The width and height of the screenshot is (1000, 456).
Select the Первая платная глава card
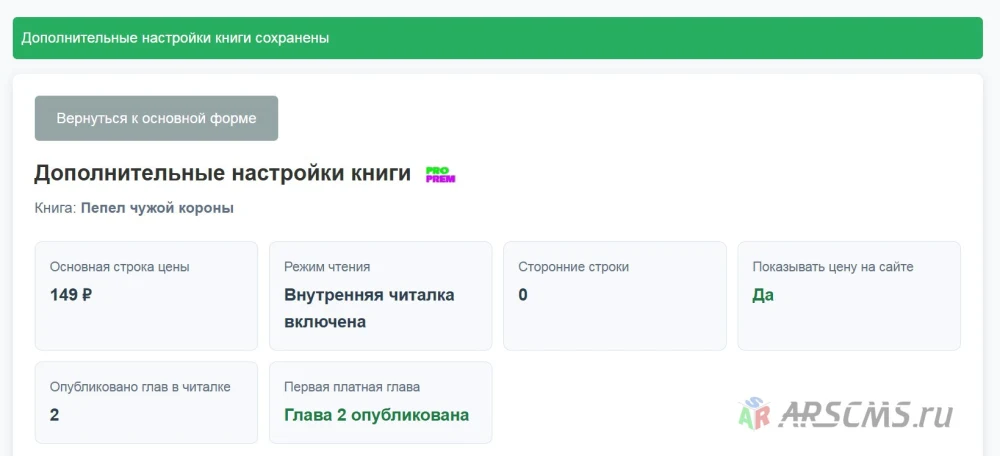(381, 402)
